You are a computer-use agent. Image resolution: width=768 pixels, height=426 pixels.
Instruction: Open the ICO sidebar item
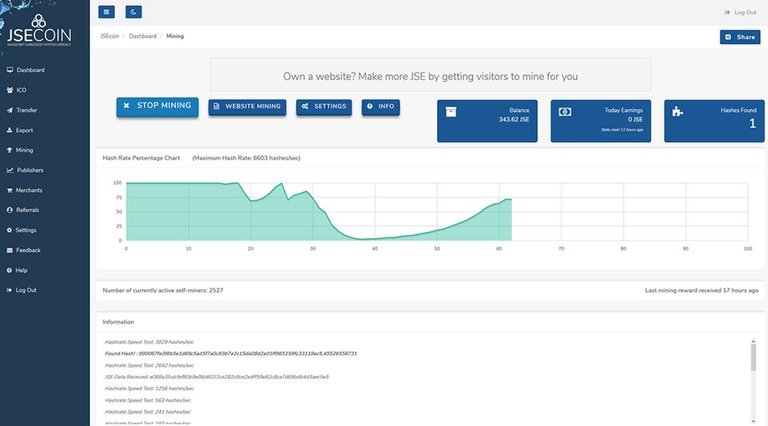(x=21, y=90)
